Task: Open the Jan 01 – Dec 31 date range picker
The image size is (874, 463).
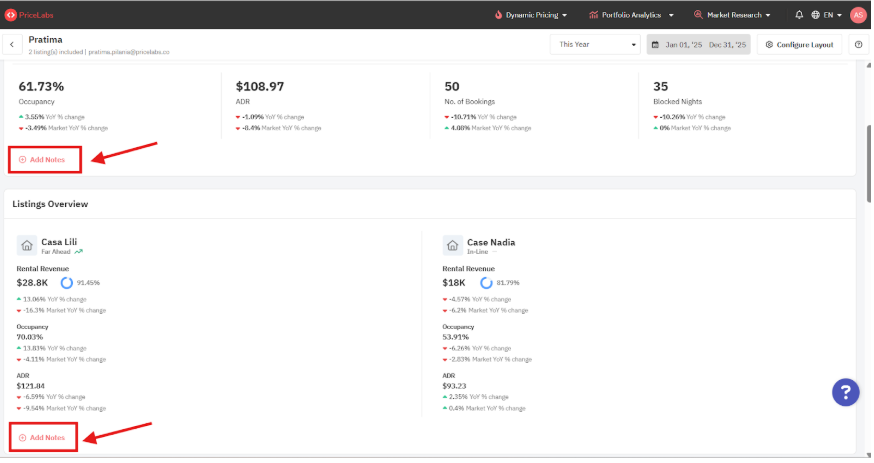Action: point(698,45)
